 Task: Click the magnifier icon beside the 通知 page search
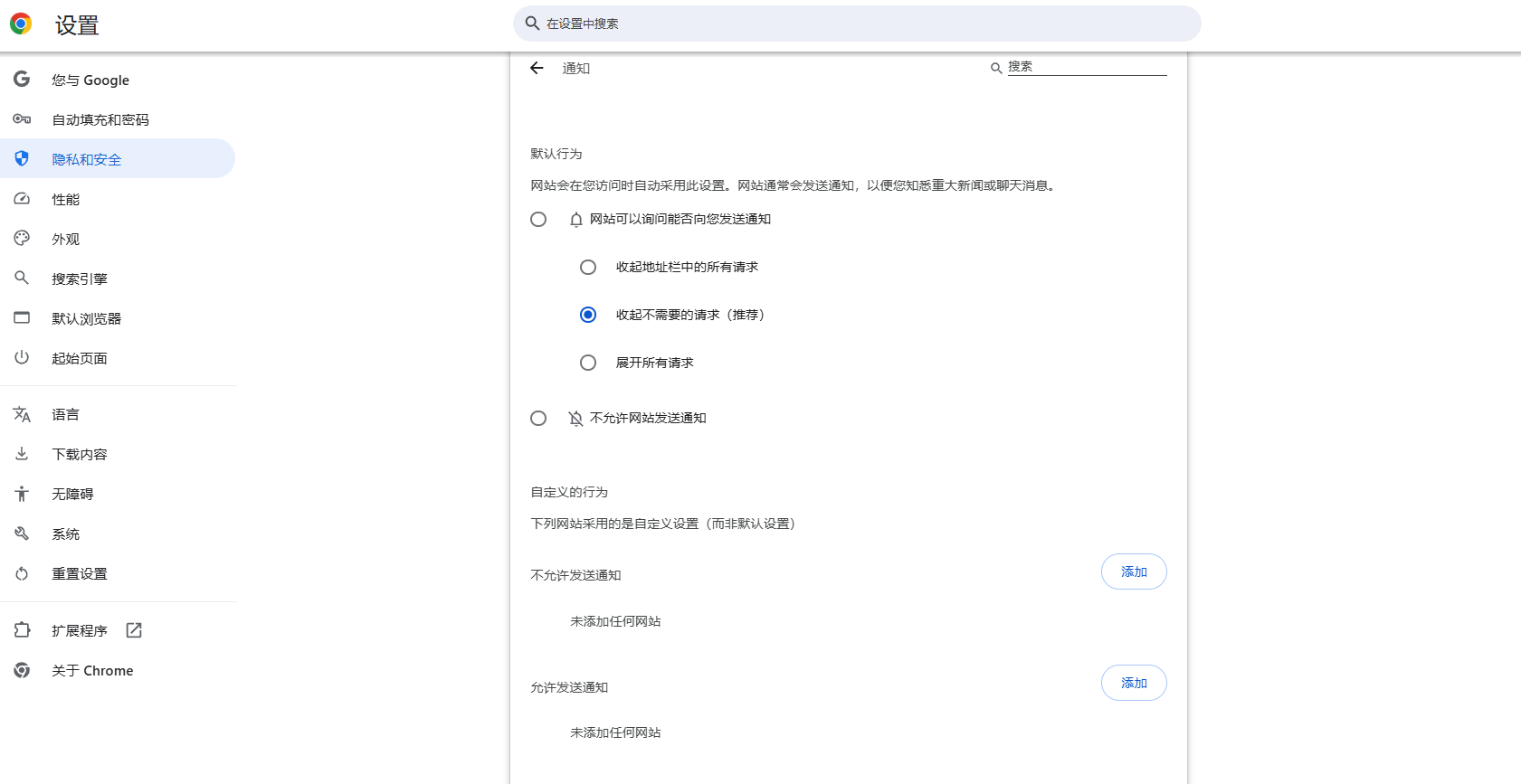996,68
